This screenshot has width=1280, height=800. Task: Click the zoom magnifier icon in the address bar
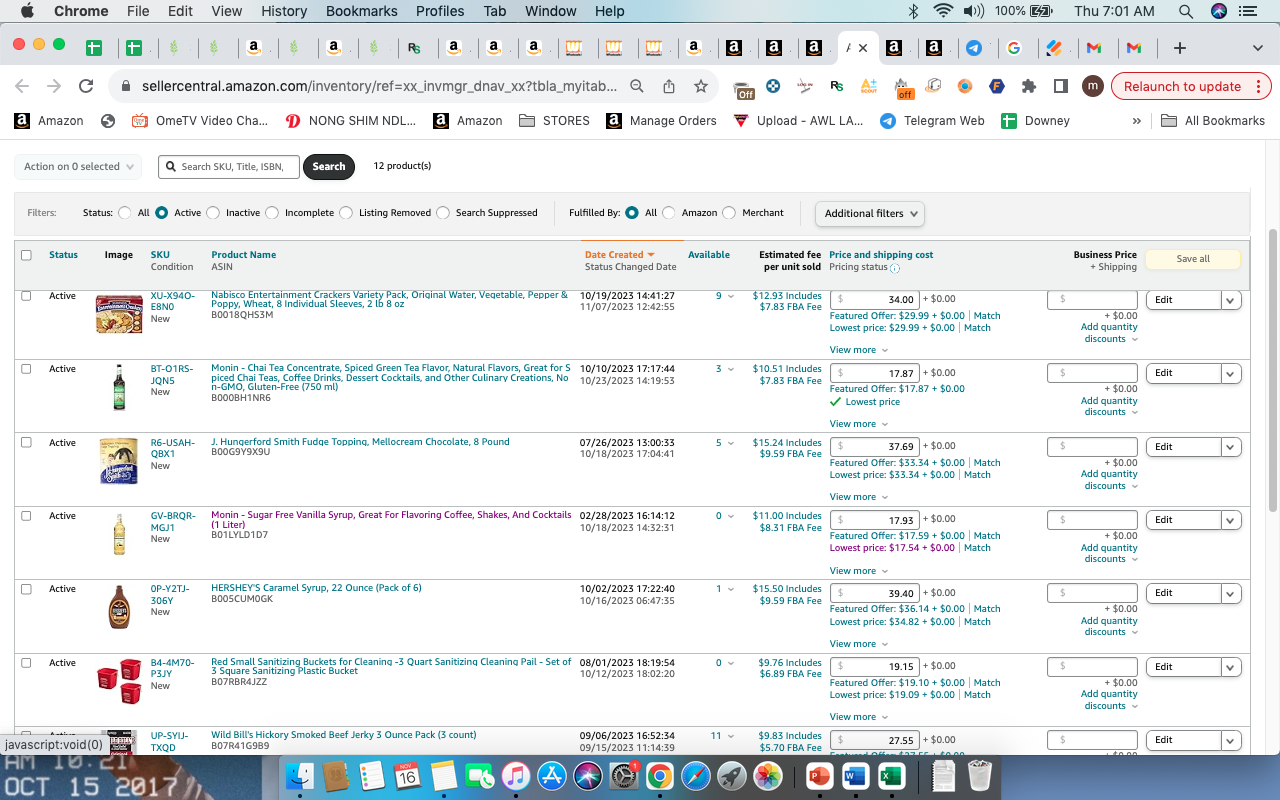637,86
